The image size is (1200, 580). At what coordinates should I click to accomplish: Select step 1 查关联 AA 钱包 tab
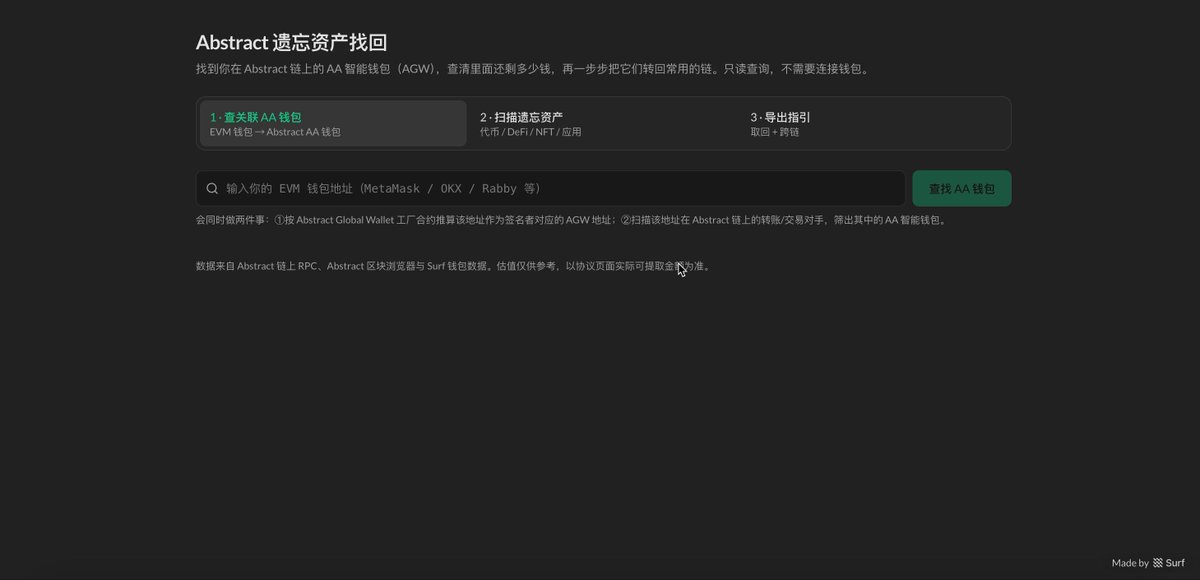(333, 123)
